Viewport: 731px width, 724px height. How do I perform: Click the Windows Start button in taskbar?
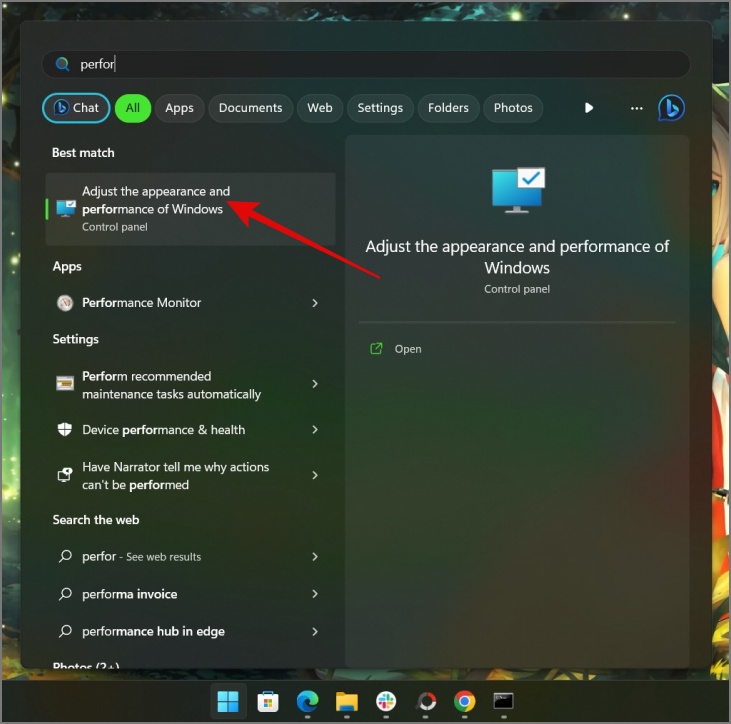[228, 702]
